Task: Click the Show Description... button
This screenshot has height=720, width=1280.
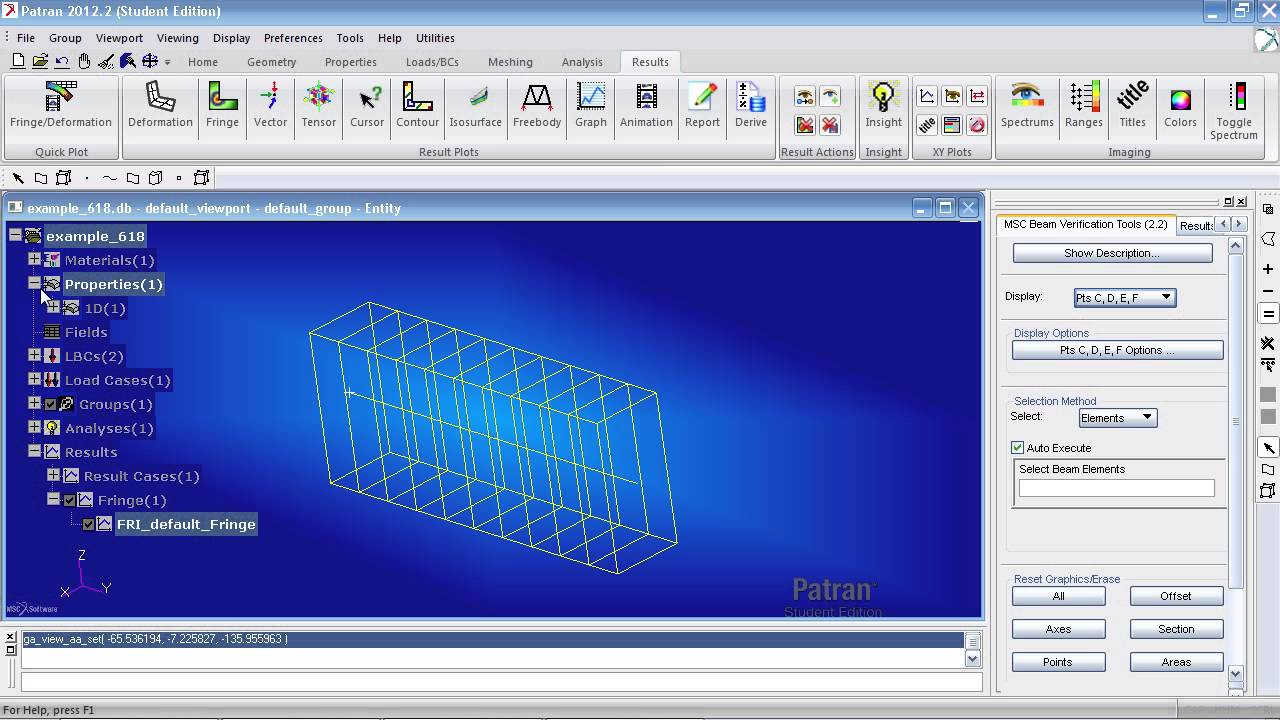Action: [x=1112, y=253]
